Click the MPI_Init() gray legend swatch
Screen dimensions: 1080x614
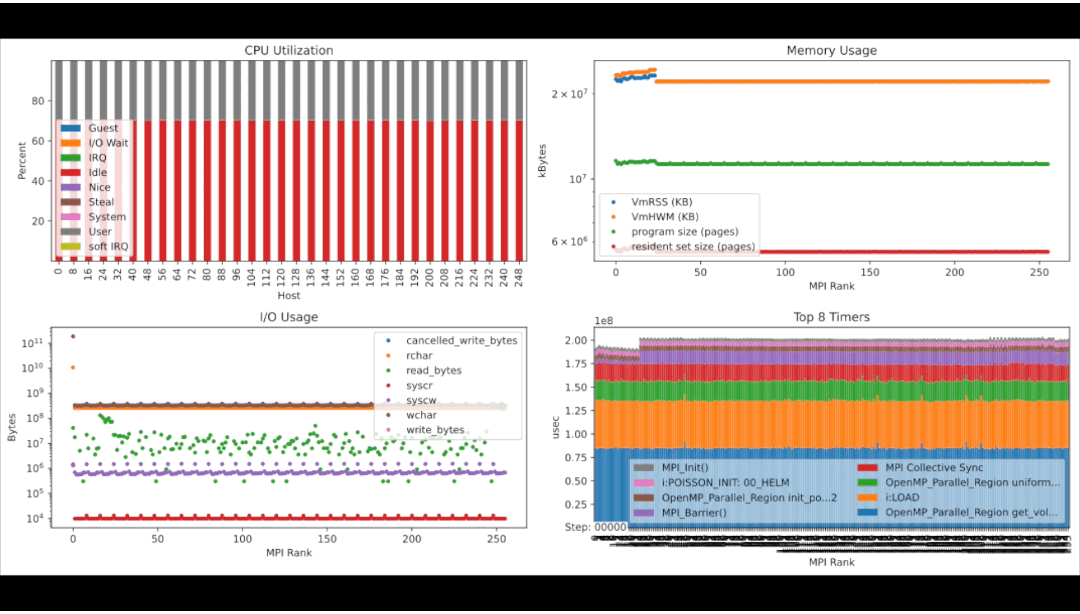click(645, 468)
